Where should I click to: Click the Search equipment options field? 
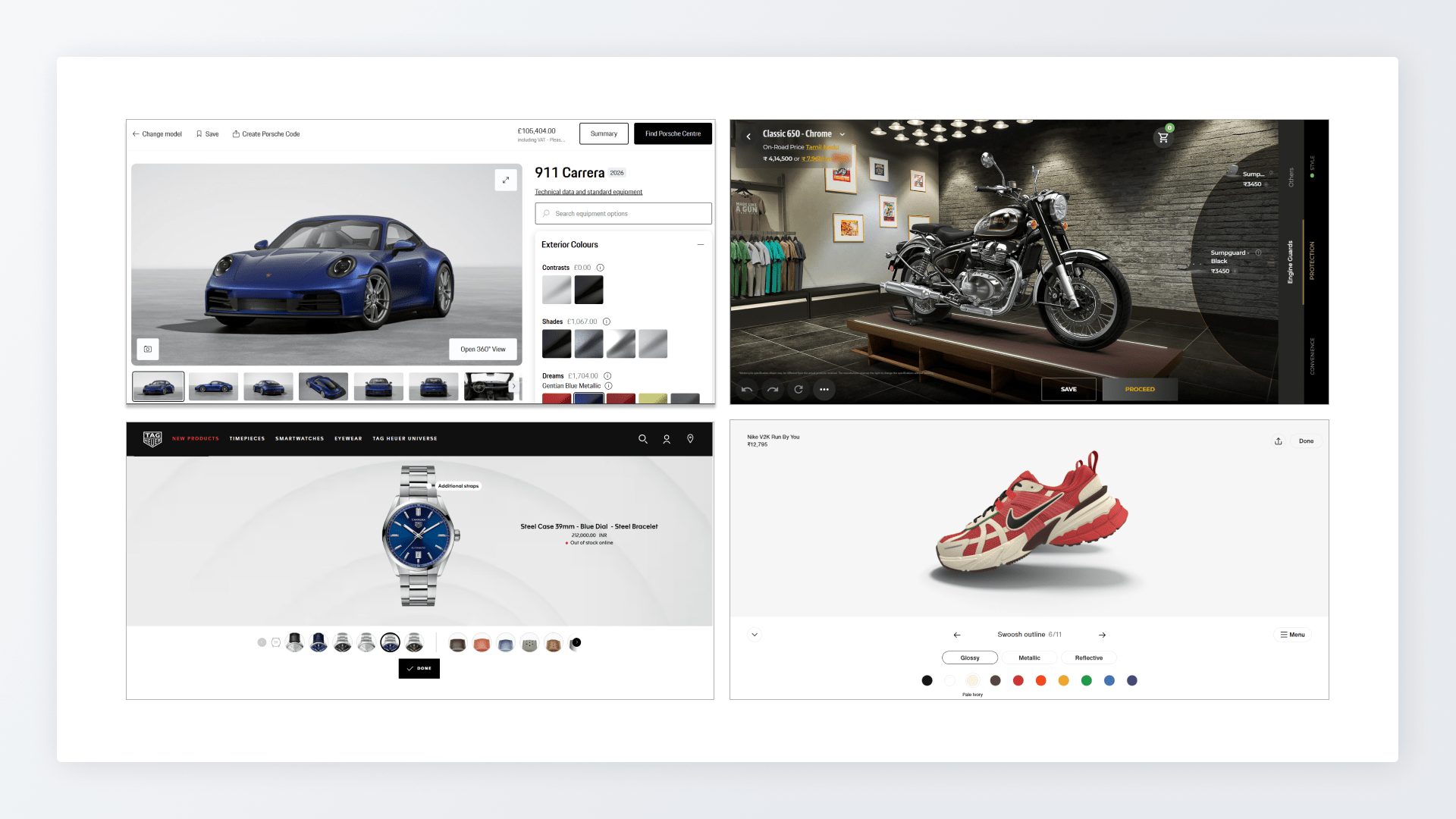[623, 214]
